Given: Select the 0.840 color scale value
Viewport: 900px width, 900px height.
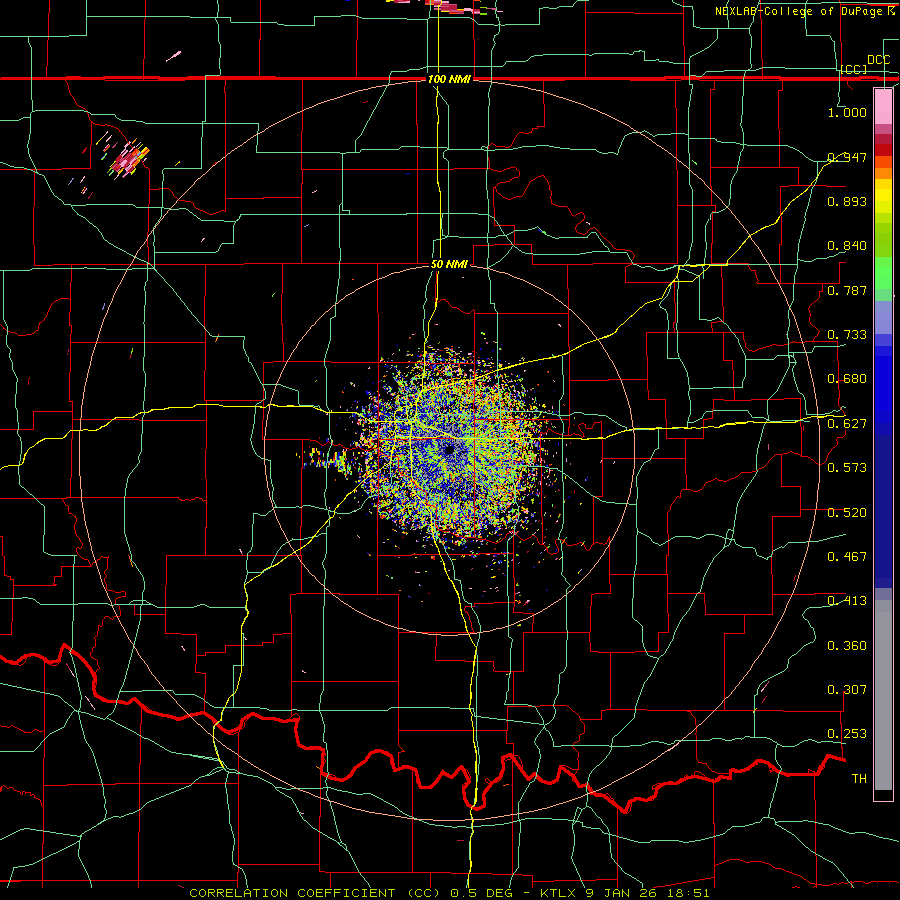Looking at the screenshot, I should [x=847, y=246].
